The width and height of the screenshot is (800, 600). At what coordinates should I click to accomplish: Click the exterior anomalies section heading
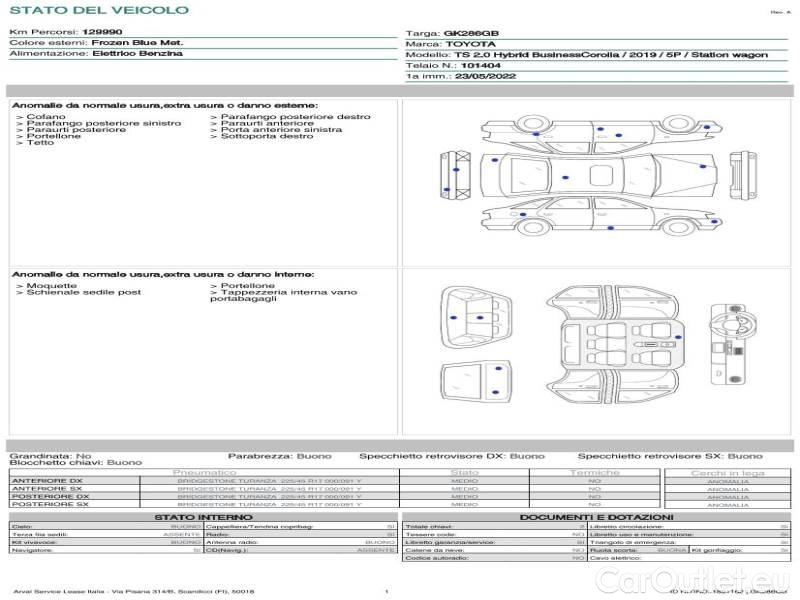pyautogui.click(x=165, y=105)
